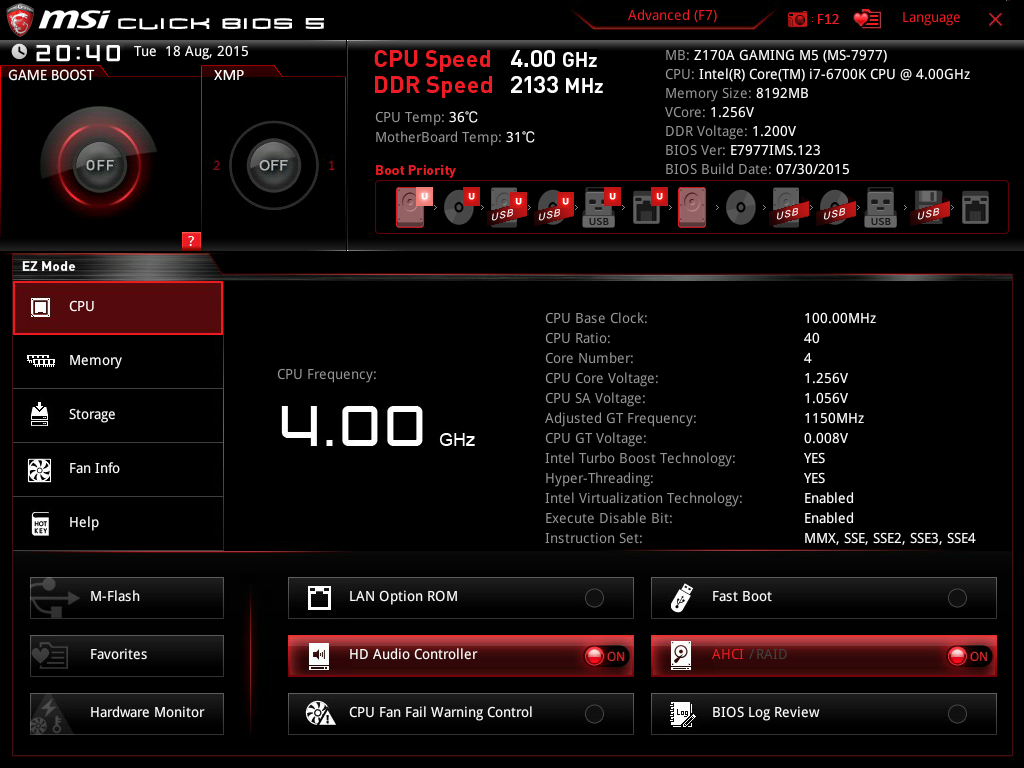Open Hardware Monitor
Image resolution: width=1024 pixels, height=768 pixels.
point(127,714)
